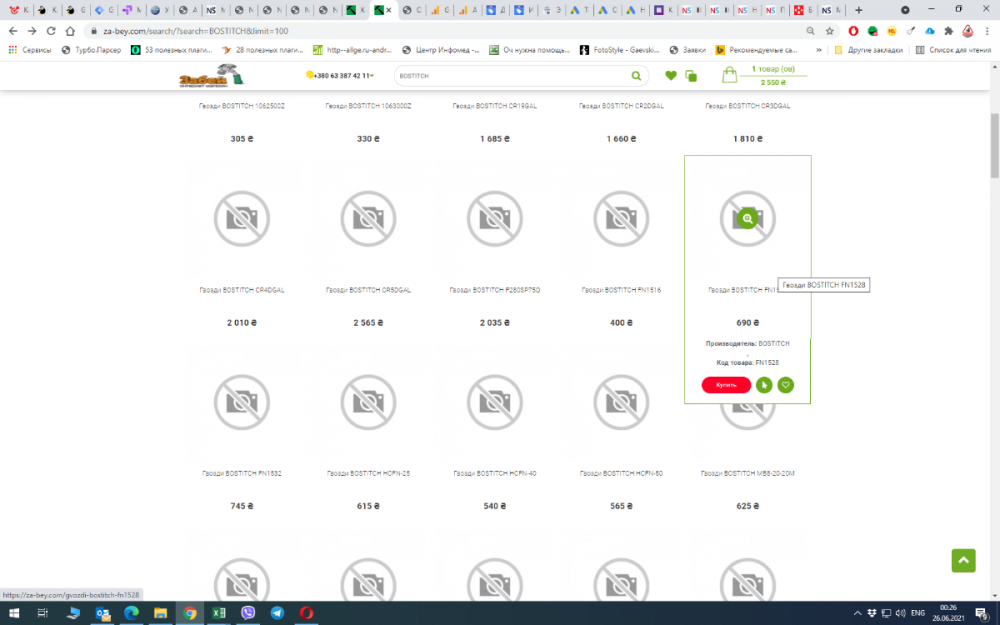The image size is (1000, 625).
Task: Open product Гвозди BOSTITCH HCFN-50
Action: coord(621,474)
